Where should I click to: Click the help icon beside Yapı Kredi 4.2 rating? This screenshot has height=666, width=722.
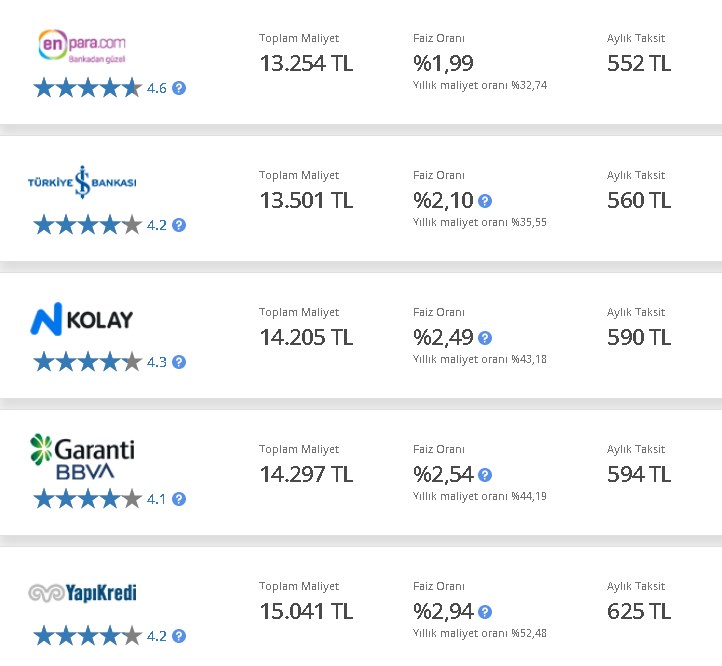(x=179, y=636)
